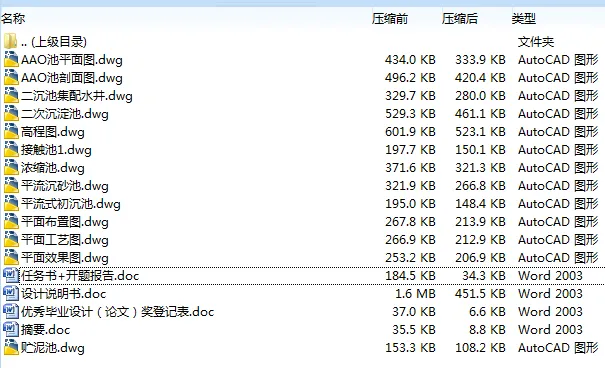The width and height of the screenshot is (605, 368).
Task: Click the 253.2 KB size value
Action: coord(410,258)
